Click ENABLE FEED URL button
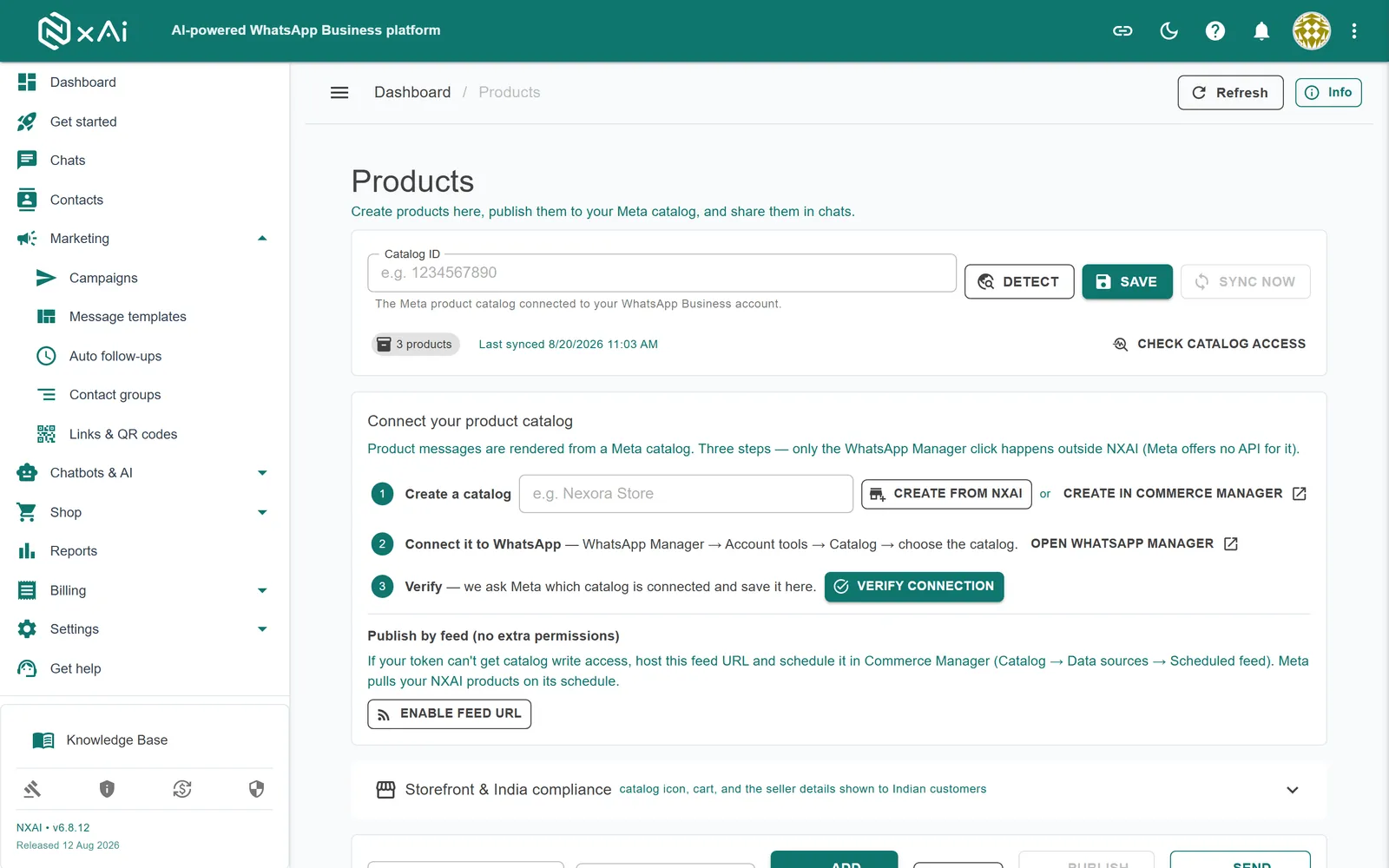 click(449, 713)
